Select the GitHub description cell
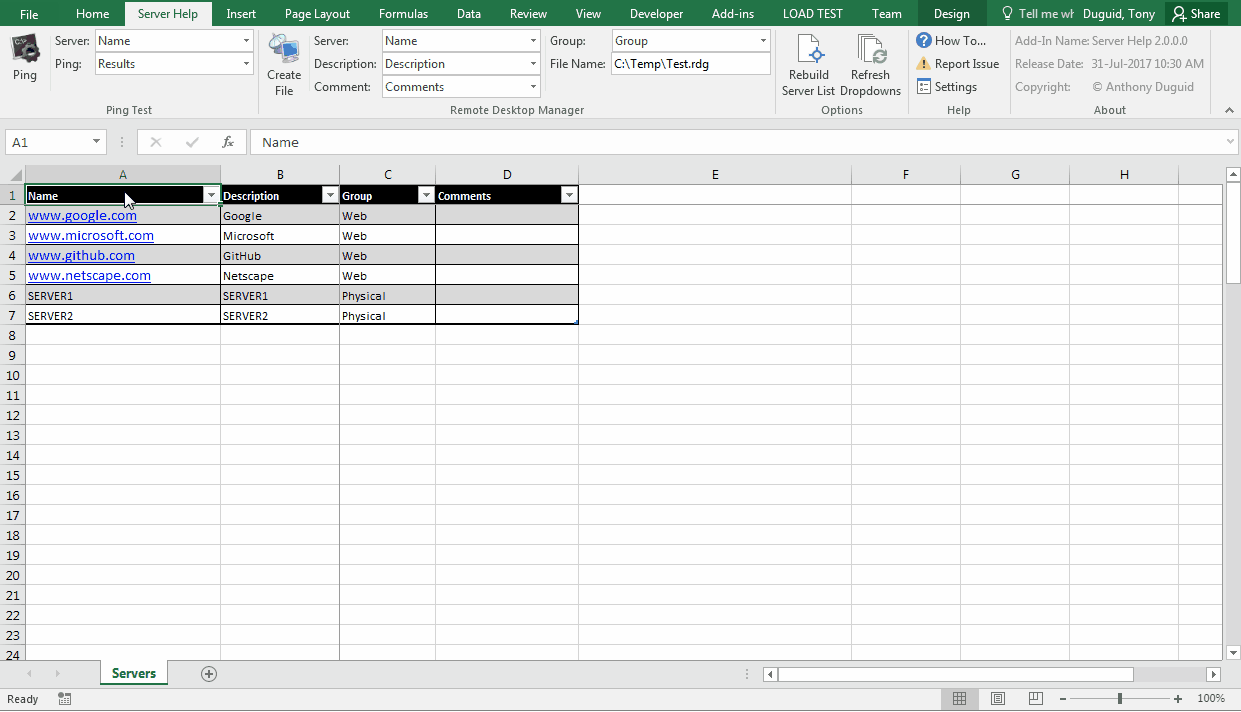Image resolution: width=1241 pixels, height=712 pixels. (x=280, y=255)
